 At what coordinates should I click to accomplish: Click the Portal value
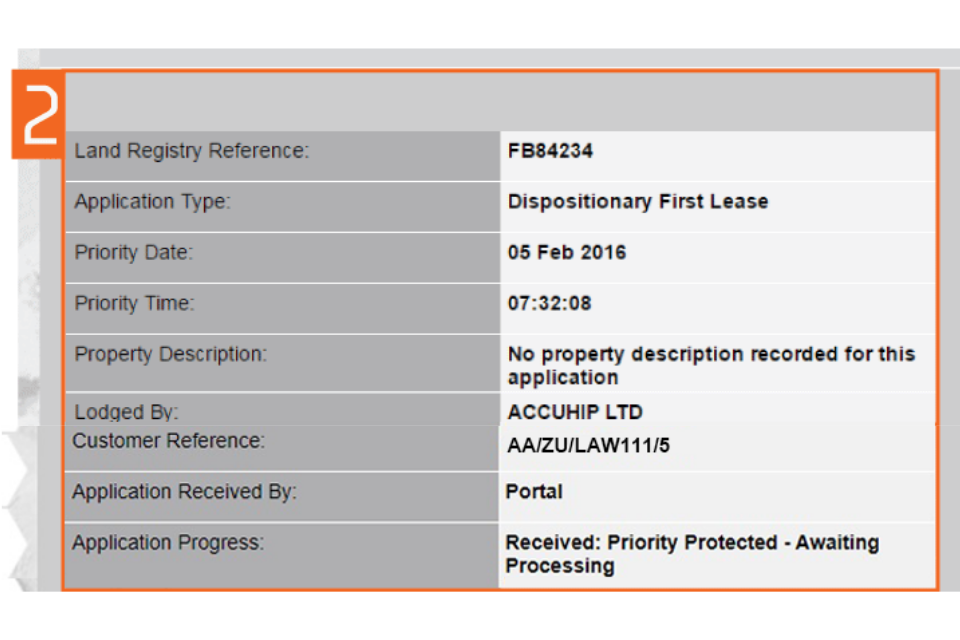click(534, 492)
